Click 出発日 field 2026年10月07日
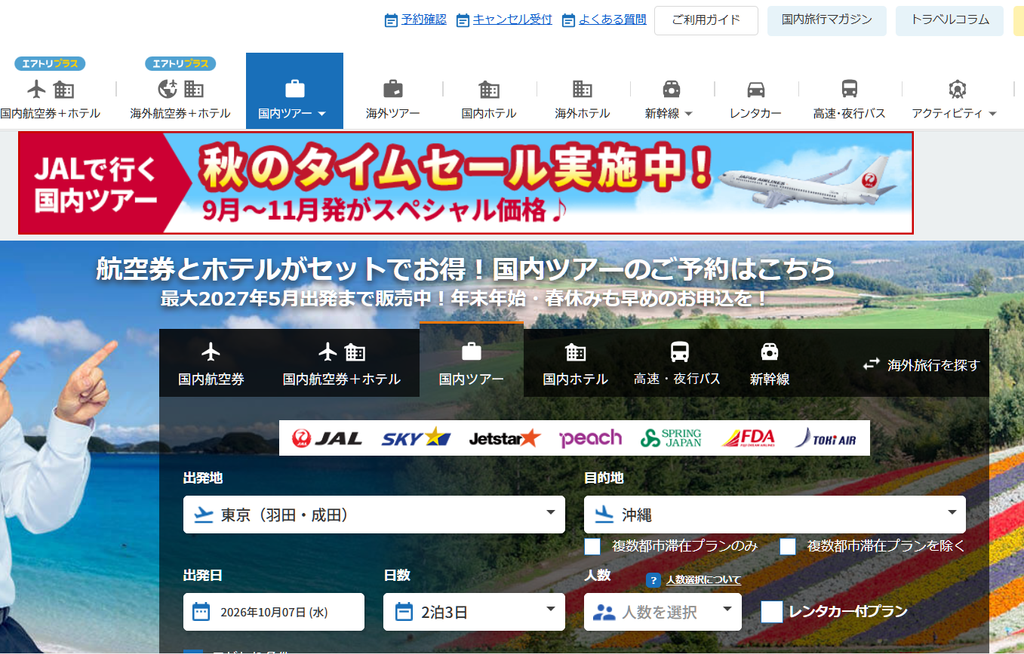Screen dimensions: 1024x654 274,612
